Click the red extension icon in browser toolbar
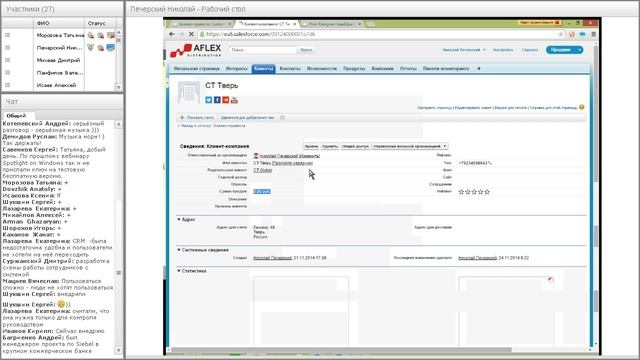The height and width of the screenshot is (360, 640). [571, 34]
